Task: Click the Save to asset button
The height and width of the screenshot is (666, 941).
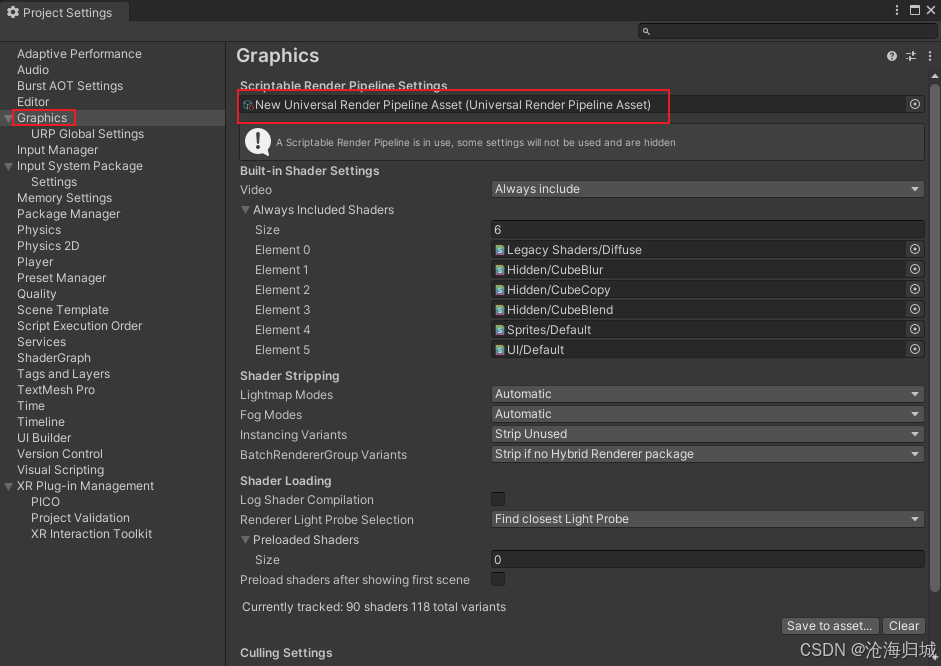Action: pyautogui.click(x=830, y=626)
